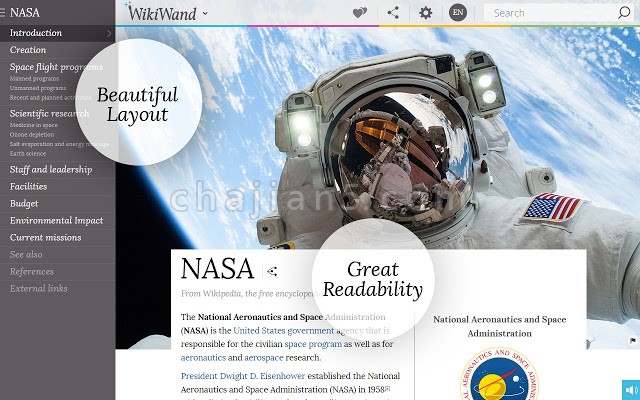Follow the United States government link
The image size is (640, 400).
(x=284, y=331)
